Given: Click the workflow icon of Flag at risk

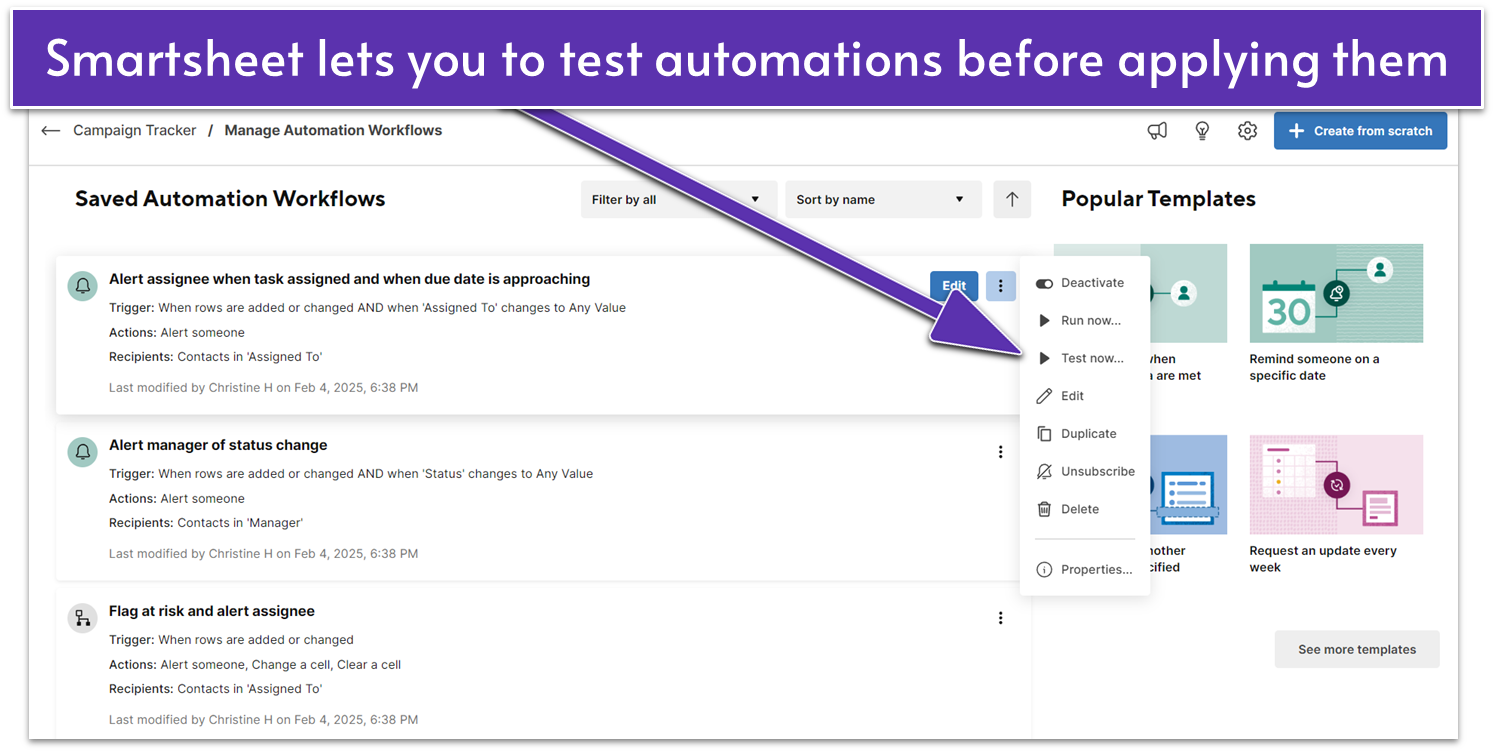Looking at the screenshot, I should [x=82, y=618].
